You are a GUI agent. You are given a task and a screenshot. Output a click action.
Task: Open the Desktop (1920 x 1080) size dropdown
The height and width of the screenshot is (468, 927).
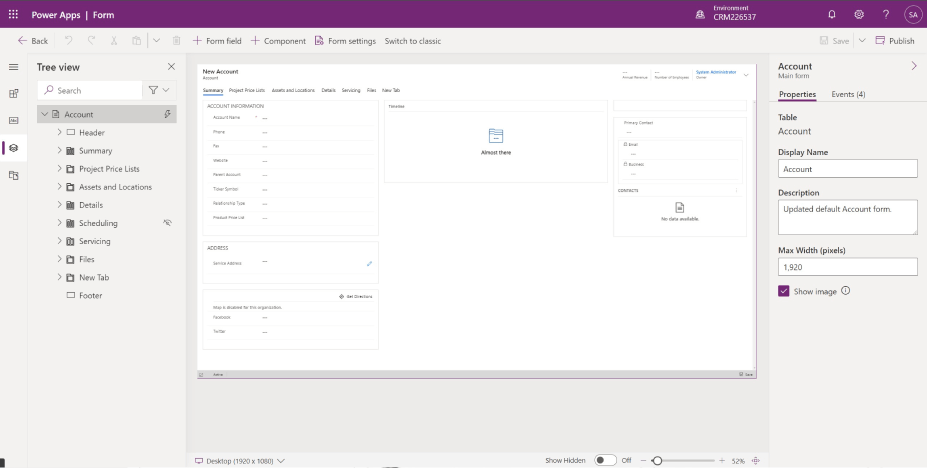[240, 460]
